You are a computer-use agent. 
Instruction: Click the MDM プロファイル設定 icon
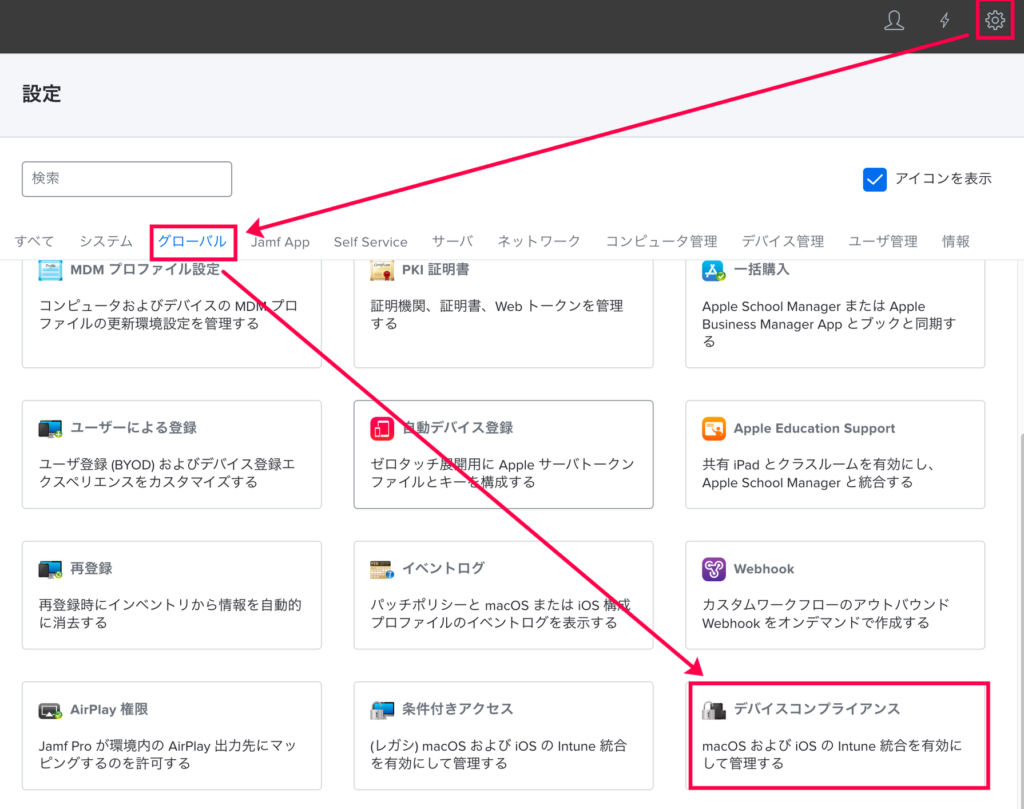pyautogui.click(x=50, y=270)
